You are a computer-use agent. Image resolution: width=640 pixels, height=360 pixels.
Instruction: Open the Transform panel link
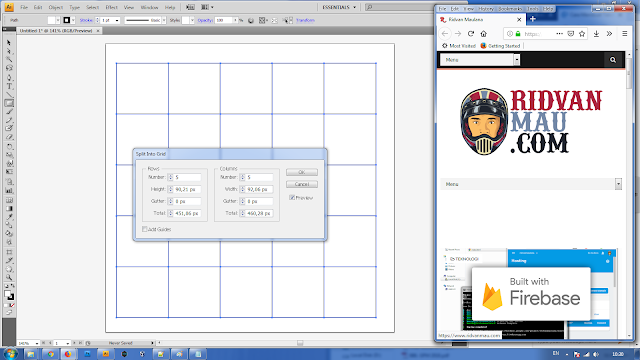pos(305,20)
